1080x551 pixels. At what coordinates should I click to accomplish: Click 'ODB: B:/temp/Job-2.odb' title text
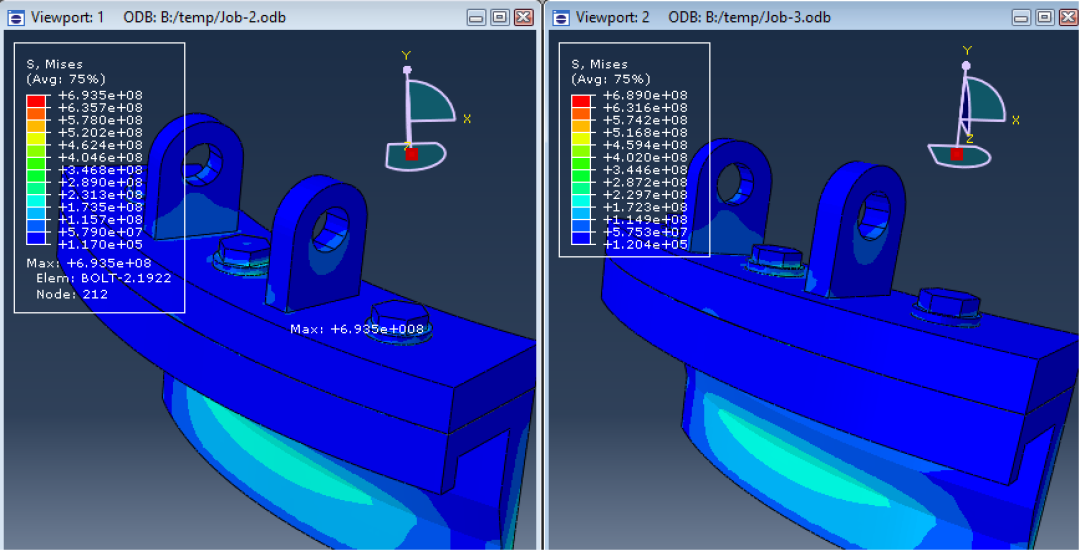(205, 17)
